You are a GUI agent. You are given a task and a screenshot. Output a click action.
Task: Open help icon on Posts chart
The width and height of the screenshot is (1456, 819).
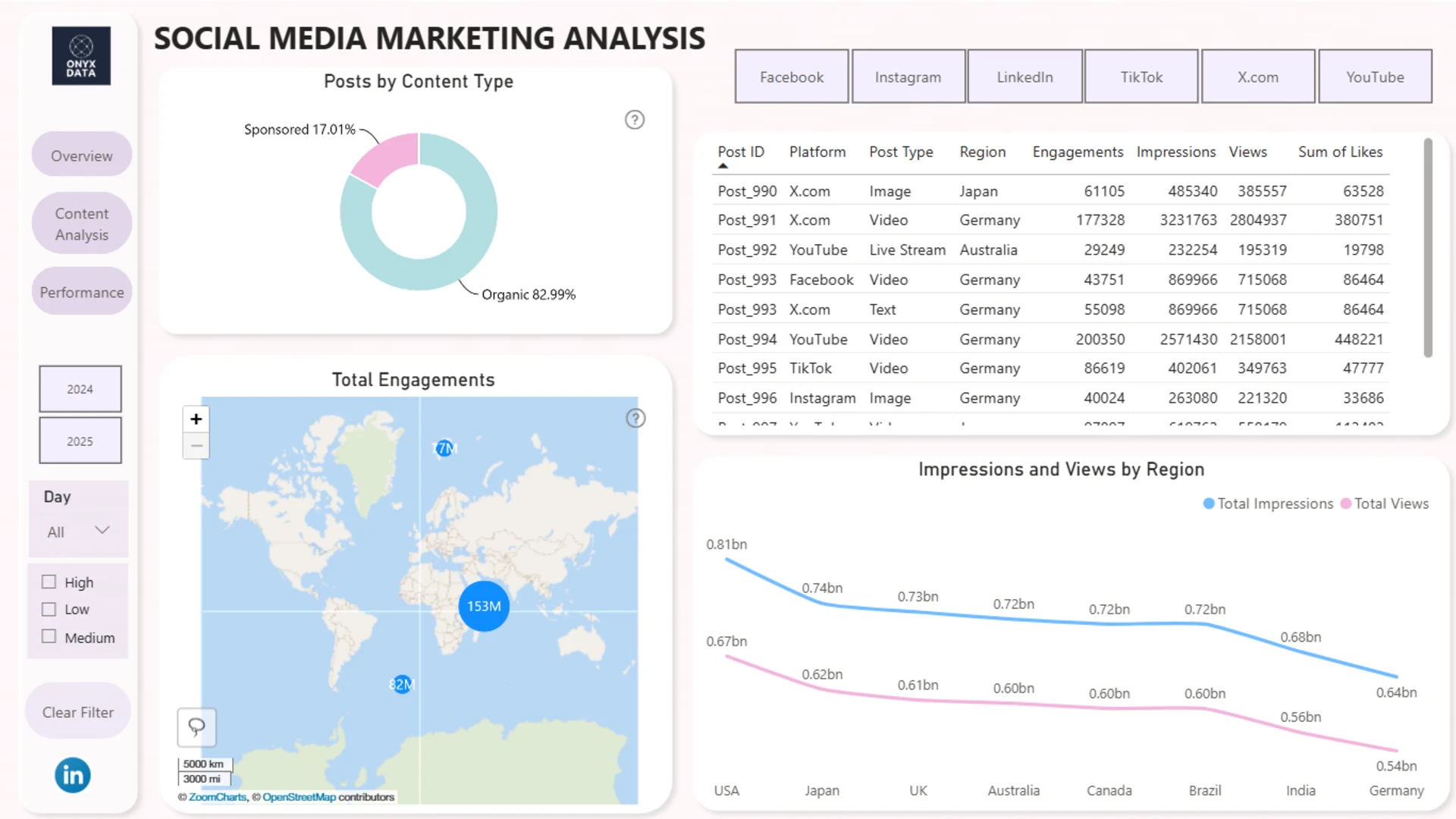[635, 120]
